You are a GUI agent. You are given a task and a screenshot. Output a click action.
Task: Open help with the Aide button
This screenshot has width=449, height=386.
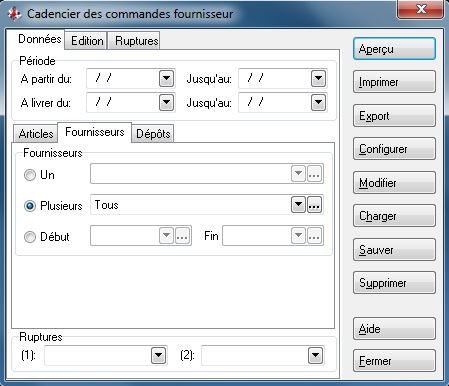[394, 329]
